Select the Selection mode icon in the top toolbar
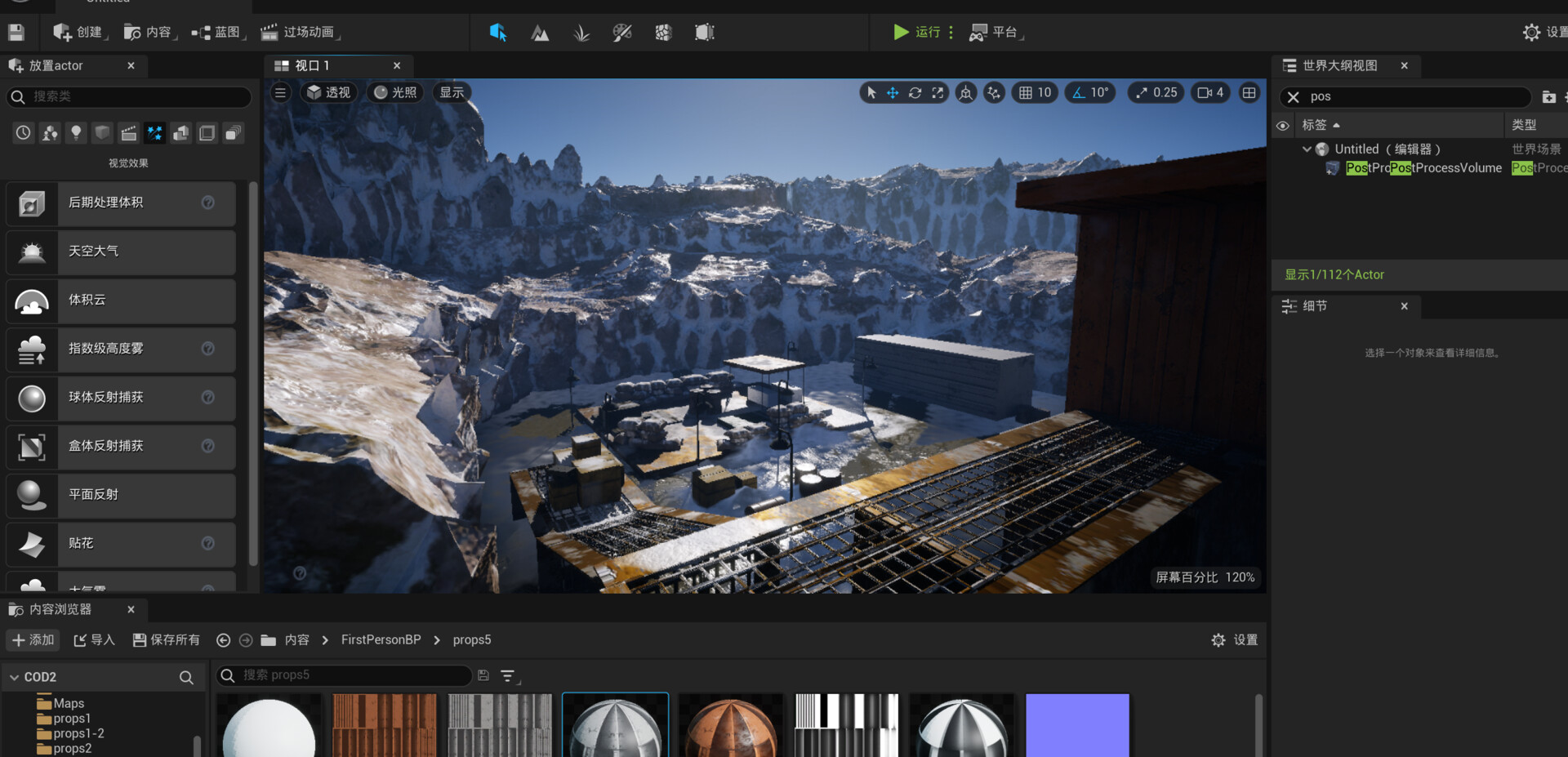The image size is (1568, 757). 498,32
